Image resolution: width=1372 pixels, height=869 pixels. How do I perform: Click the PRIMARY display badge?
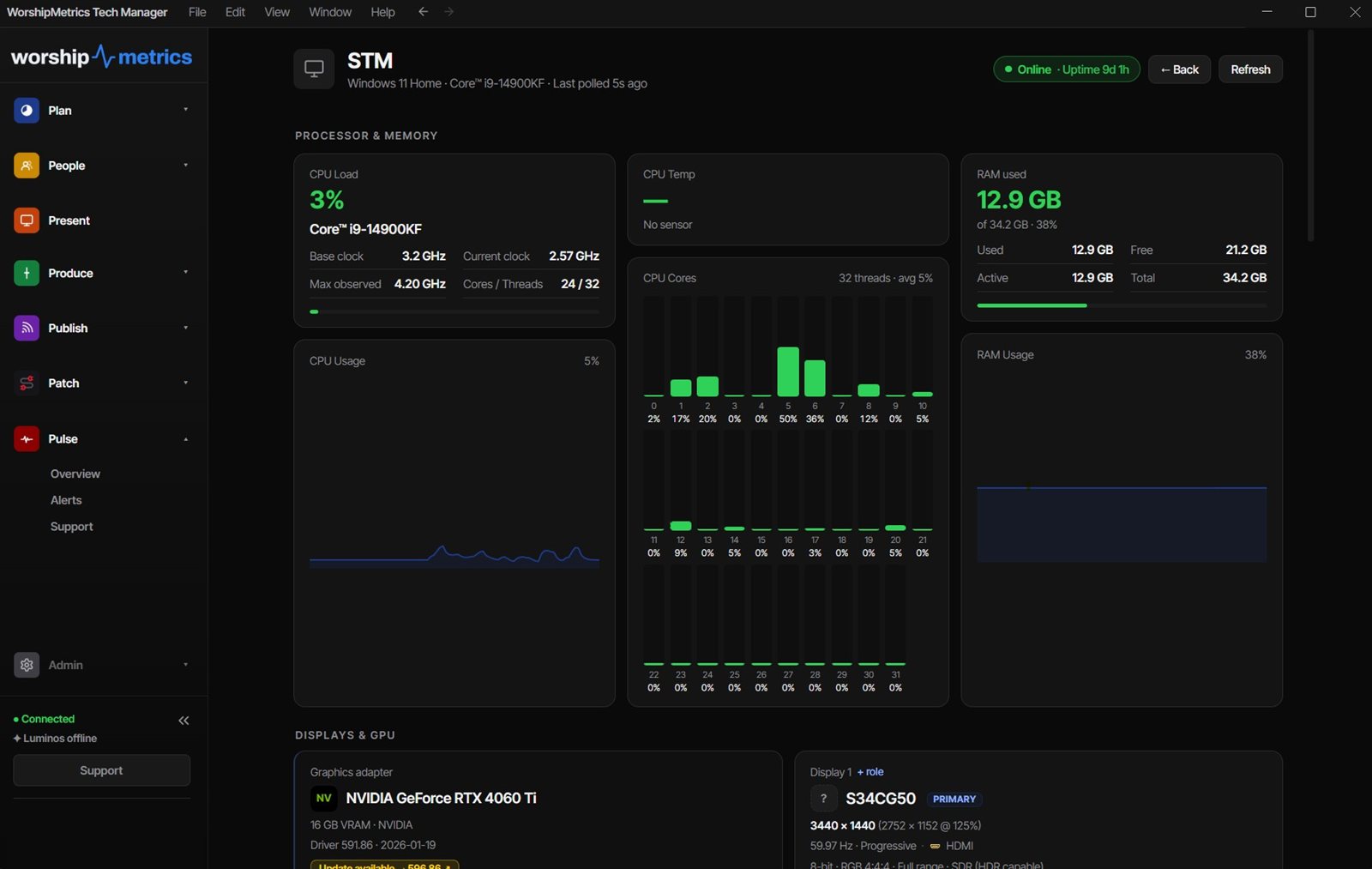tap(954, 799)
